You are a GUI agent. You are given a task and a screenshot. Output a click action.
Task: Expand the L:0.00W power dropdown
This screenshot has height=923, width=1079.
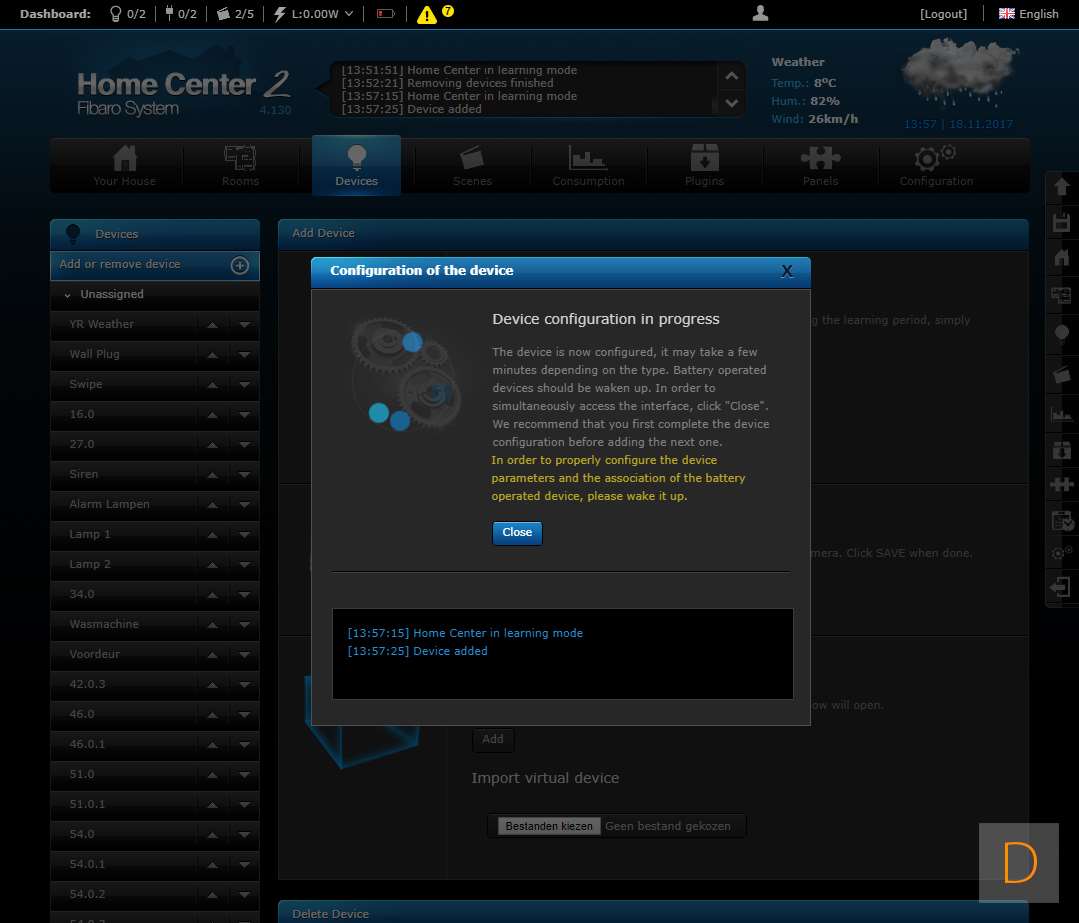[313, 14]
